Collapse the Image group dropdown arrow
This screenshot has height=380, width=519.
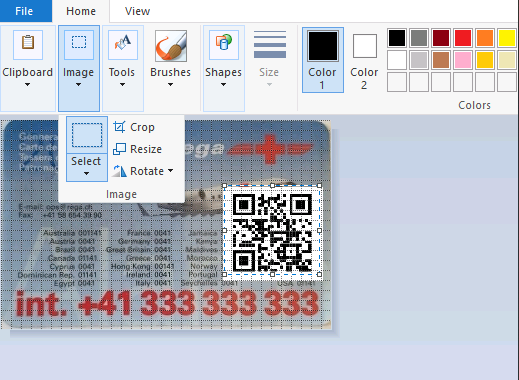coord(78,84)
